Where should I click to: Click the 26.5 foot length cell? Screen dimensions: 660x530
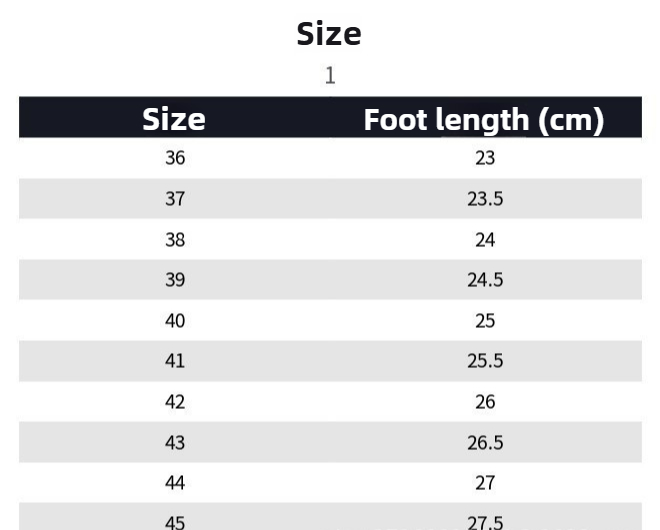485,442
